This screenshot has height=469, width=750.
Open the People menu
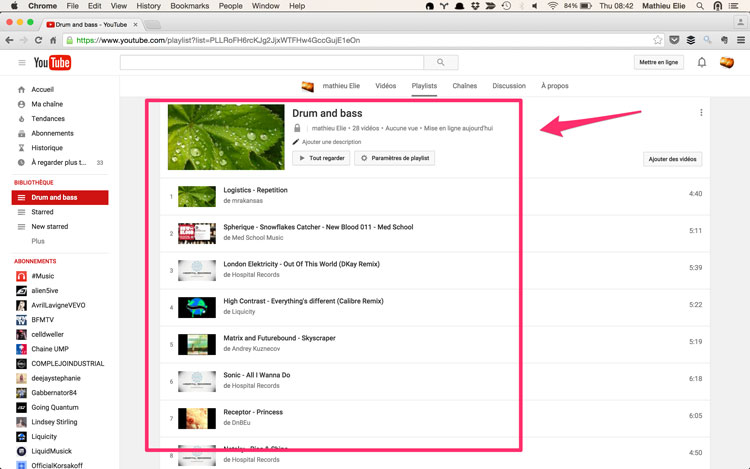tap(231, 6)
